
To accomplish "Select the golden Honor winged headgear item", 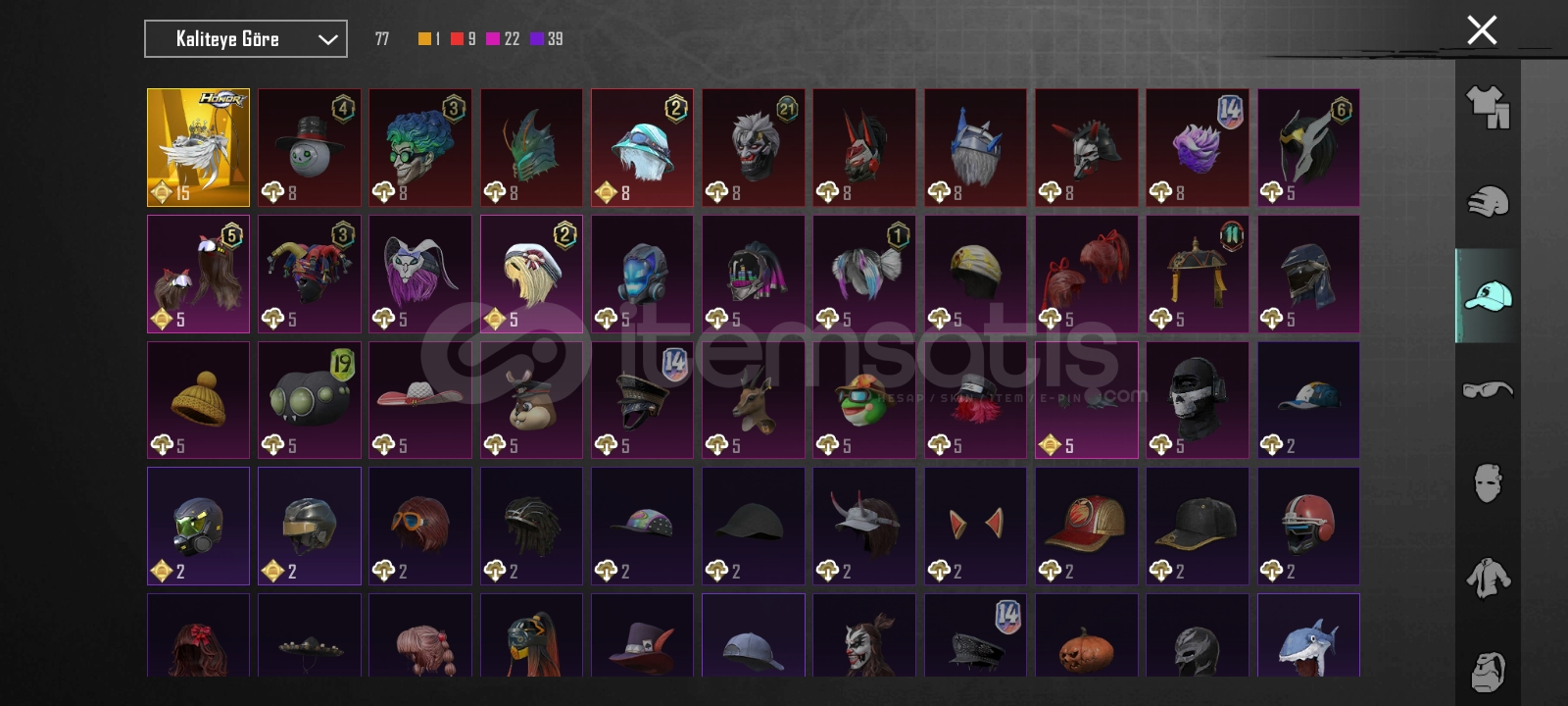I will (198, 147).
